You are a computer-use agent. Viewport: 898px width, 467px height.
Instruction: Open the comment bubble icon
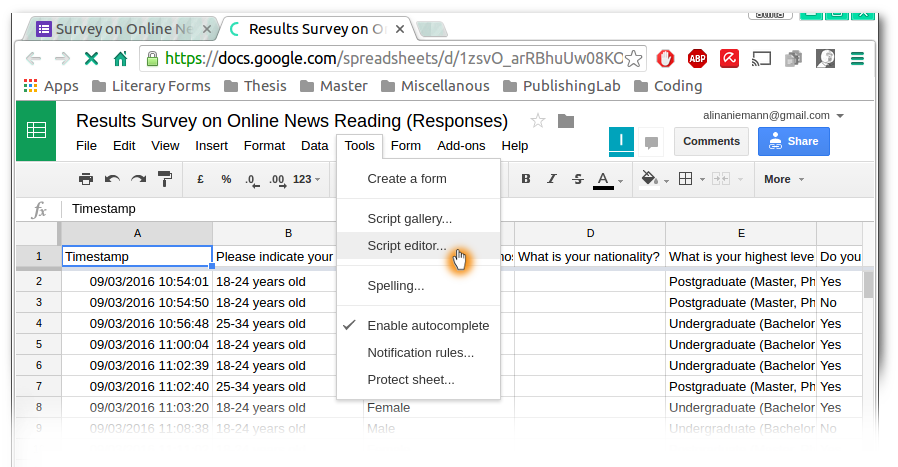click(x=651, y=142)
